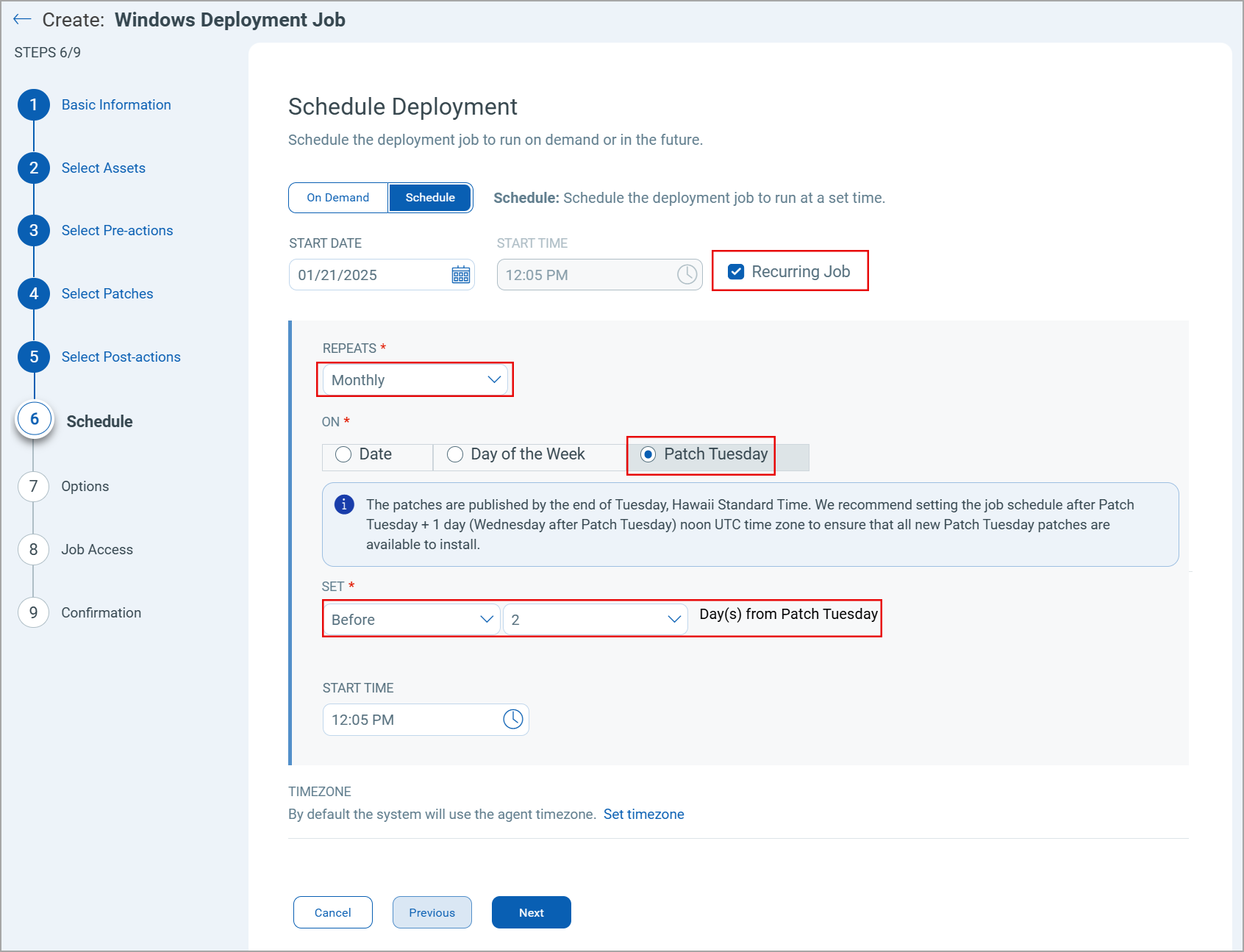The width and height of the screenshot is (1244, 952).
Task: Select the Date radio option
Action: pyautogui.click(x=343, y=454)
